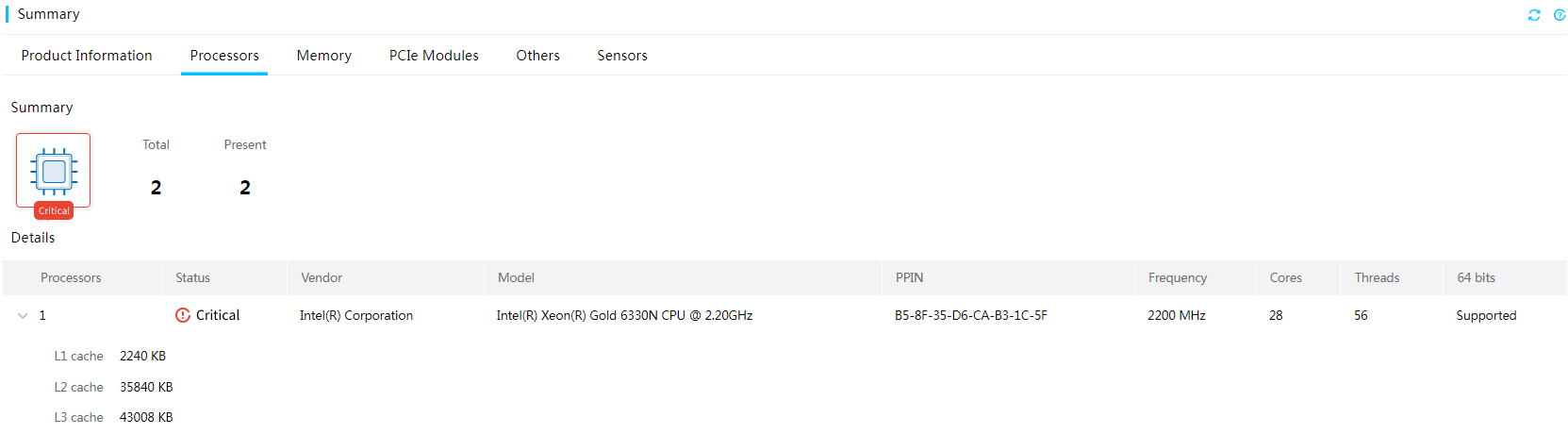
Task: Open the Others tab
Action: tap(537, 56)
